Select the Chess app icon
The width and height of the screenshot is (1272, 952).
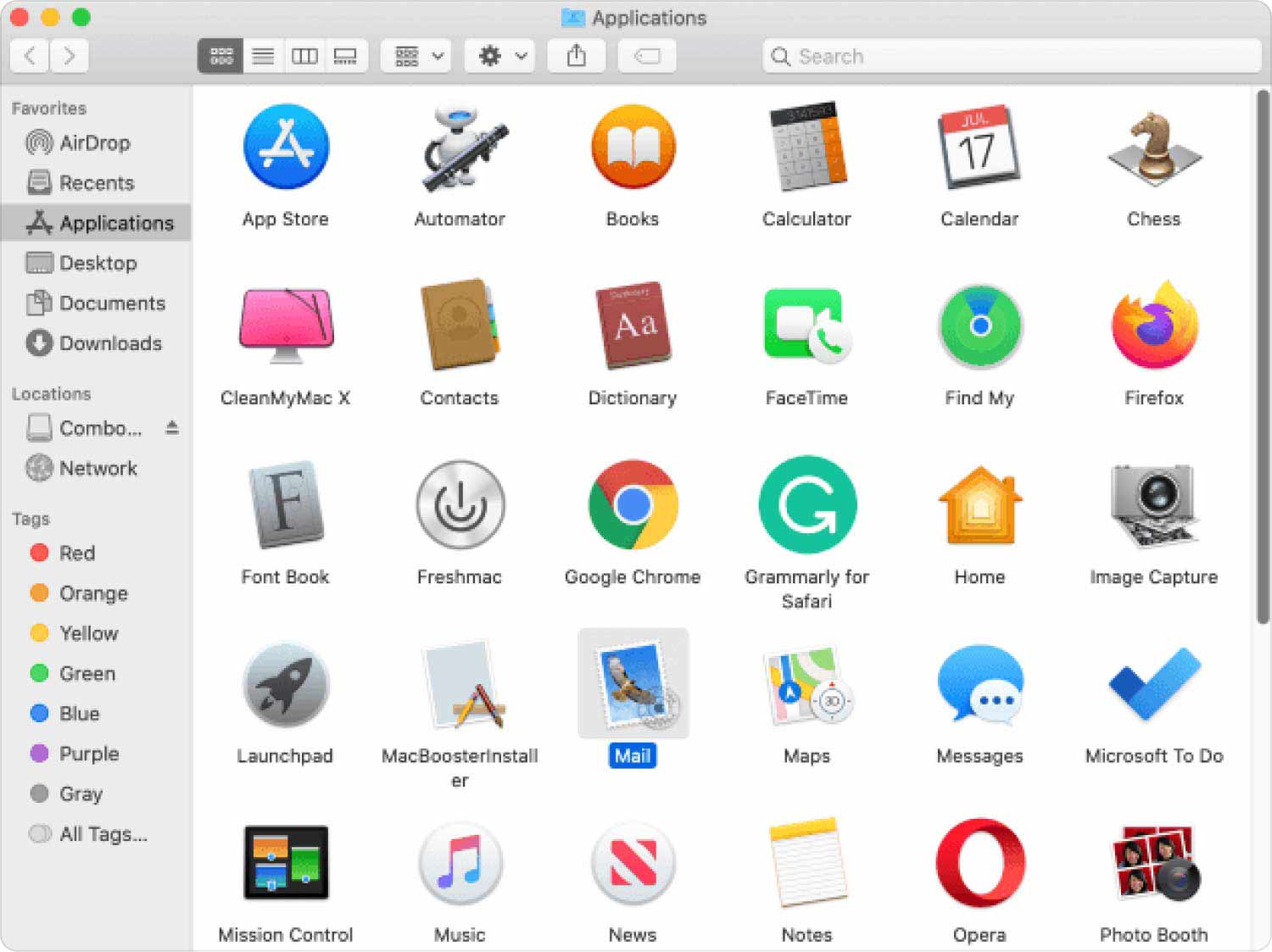pyautogui.click(x=1153, y=148)
